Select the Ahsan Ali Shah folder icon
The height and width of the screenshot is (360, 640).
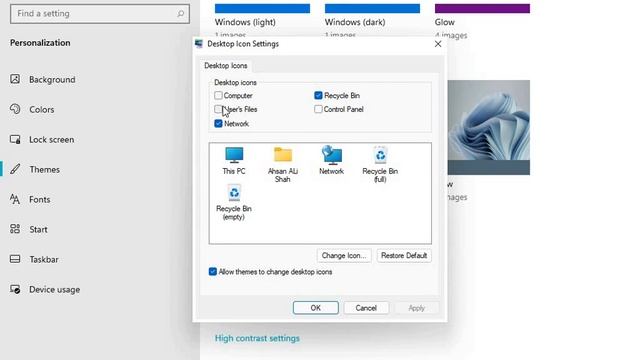click(x=283, y=164)
